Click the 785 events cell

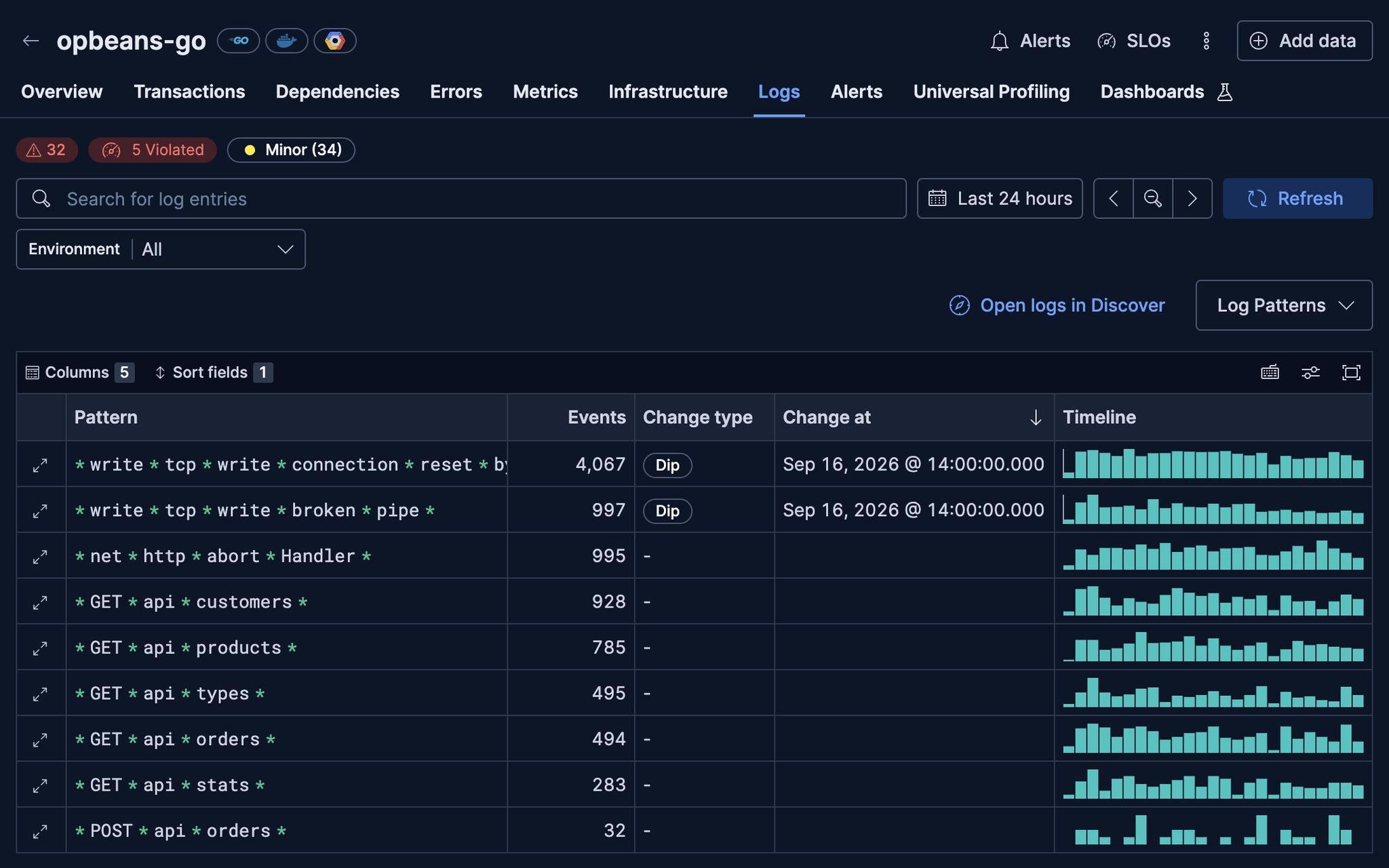point(571,648)
